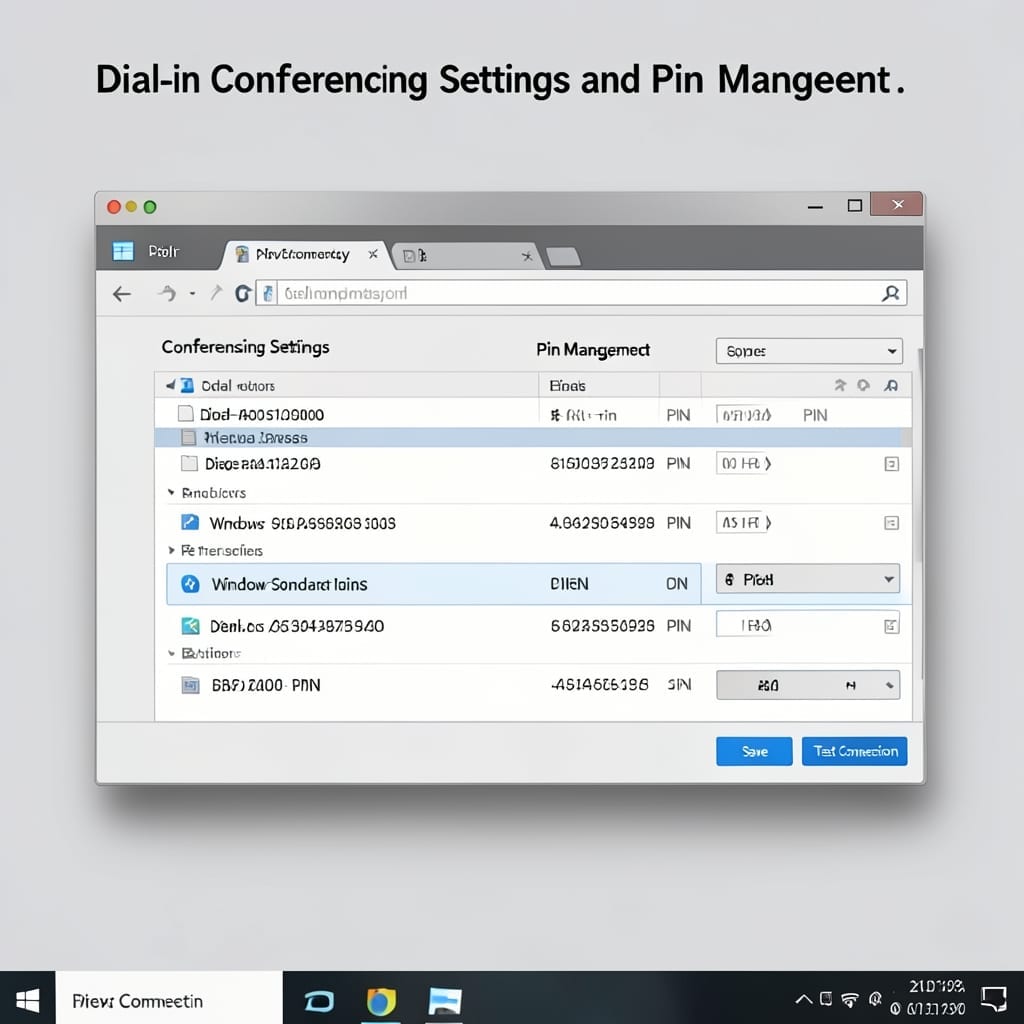Open the blue ring taskbar app icon
The image size is (1024, 1024).
[319, 1000]
